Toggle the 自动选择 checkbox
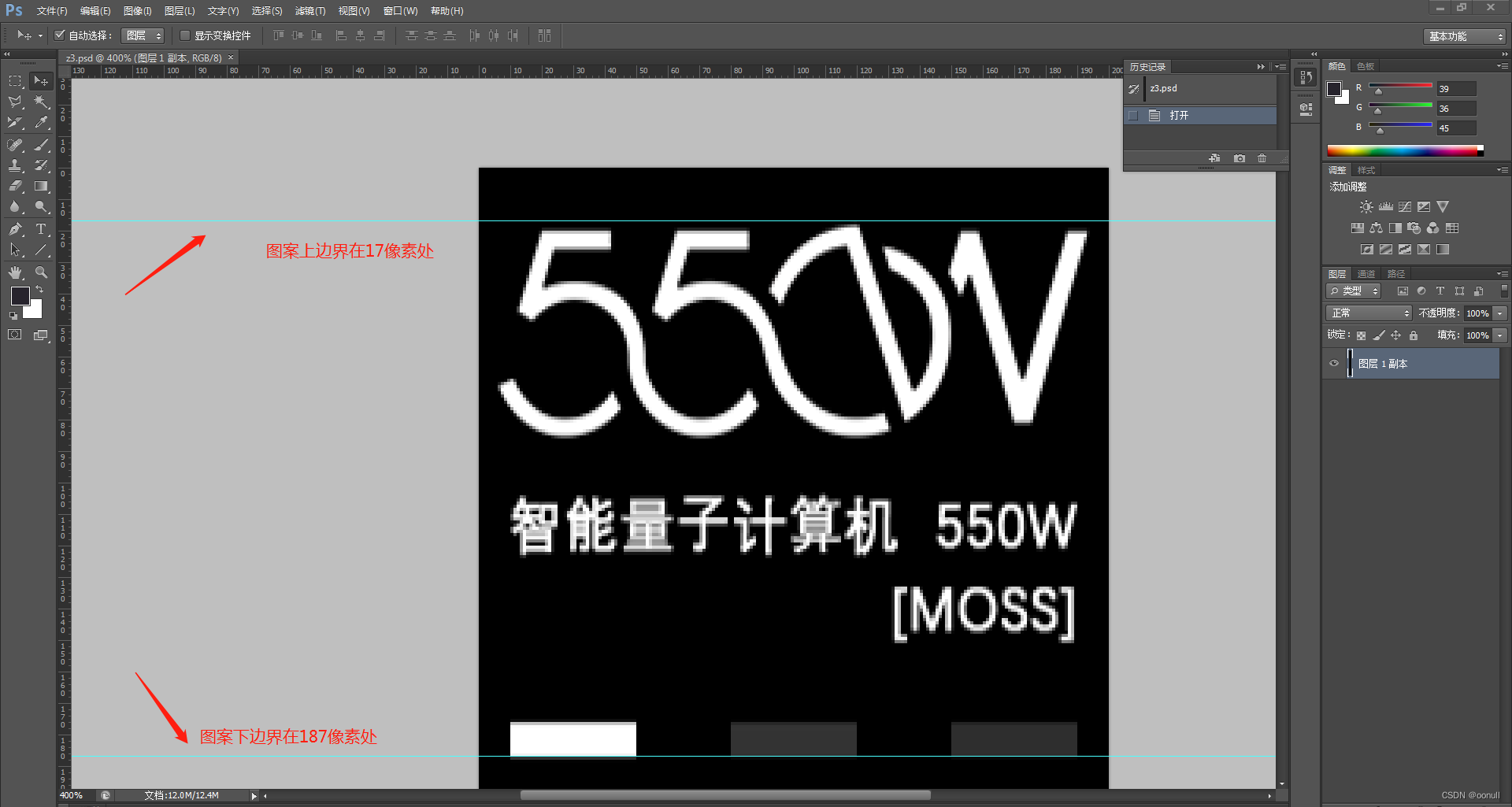 59,35
